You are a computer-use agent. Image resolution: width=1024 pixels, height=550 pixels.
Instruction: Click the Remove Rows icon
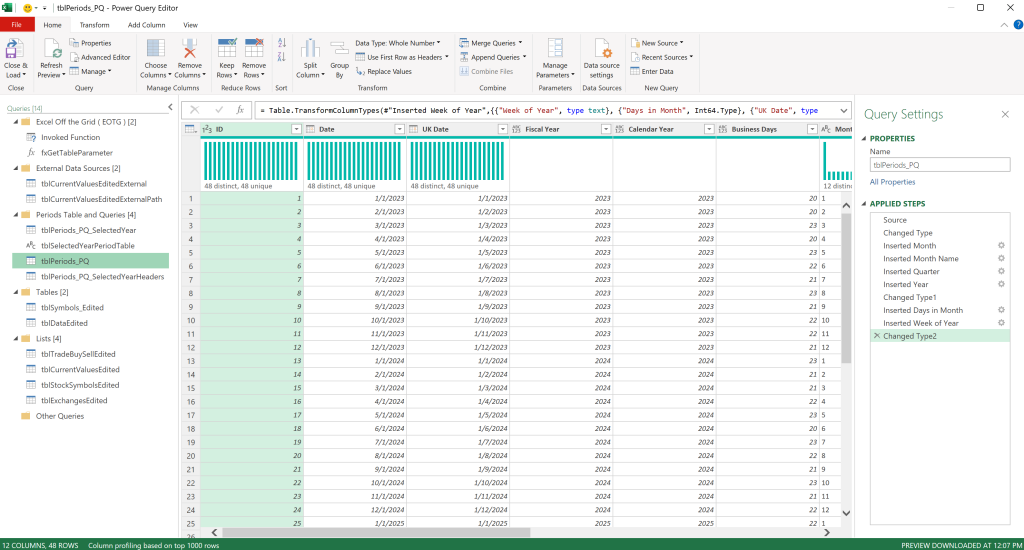coord(253,49)
